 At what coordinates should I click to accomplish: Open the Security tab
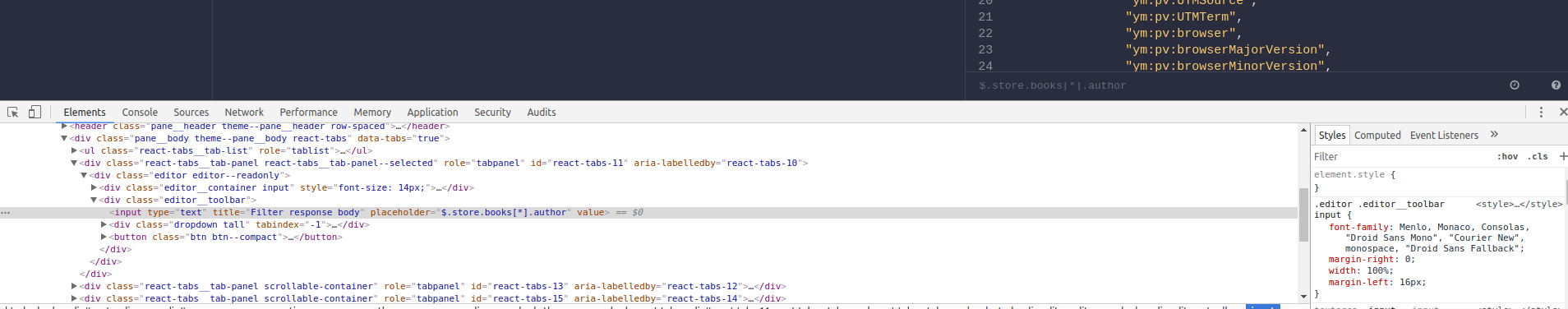pos(492,113)
